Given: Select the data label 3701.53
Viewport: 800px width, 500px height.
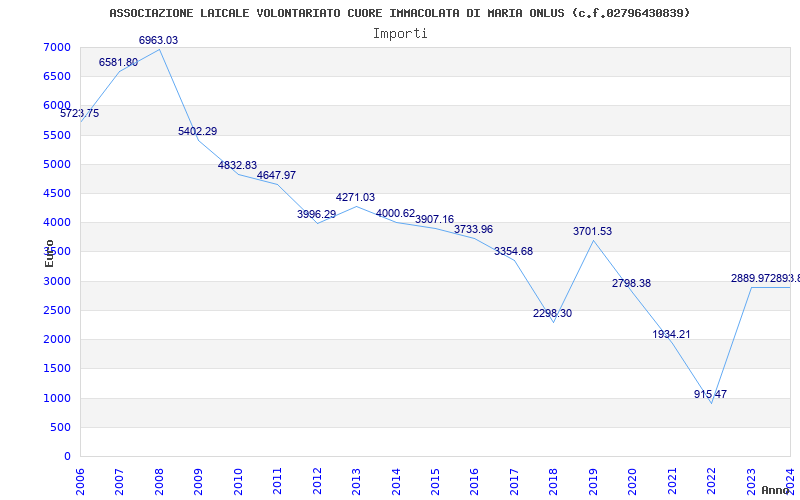Looking at the screenshot, I should tap(592, 232).
